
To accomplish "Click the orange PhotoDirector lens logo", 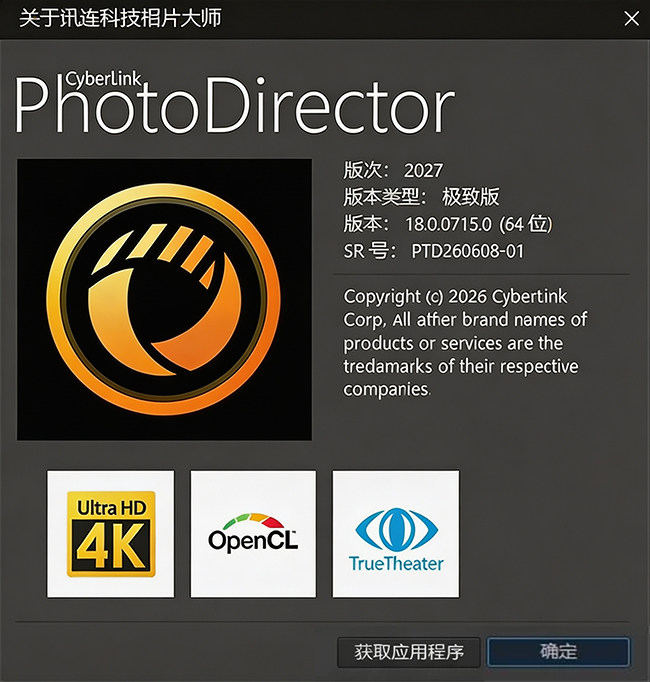I will [164, 299].
